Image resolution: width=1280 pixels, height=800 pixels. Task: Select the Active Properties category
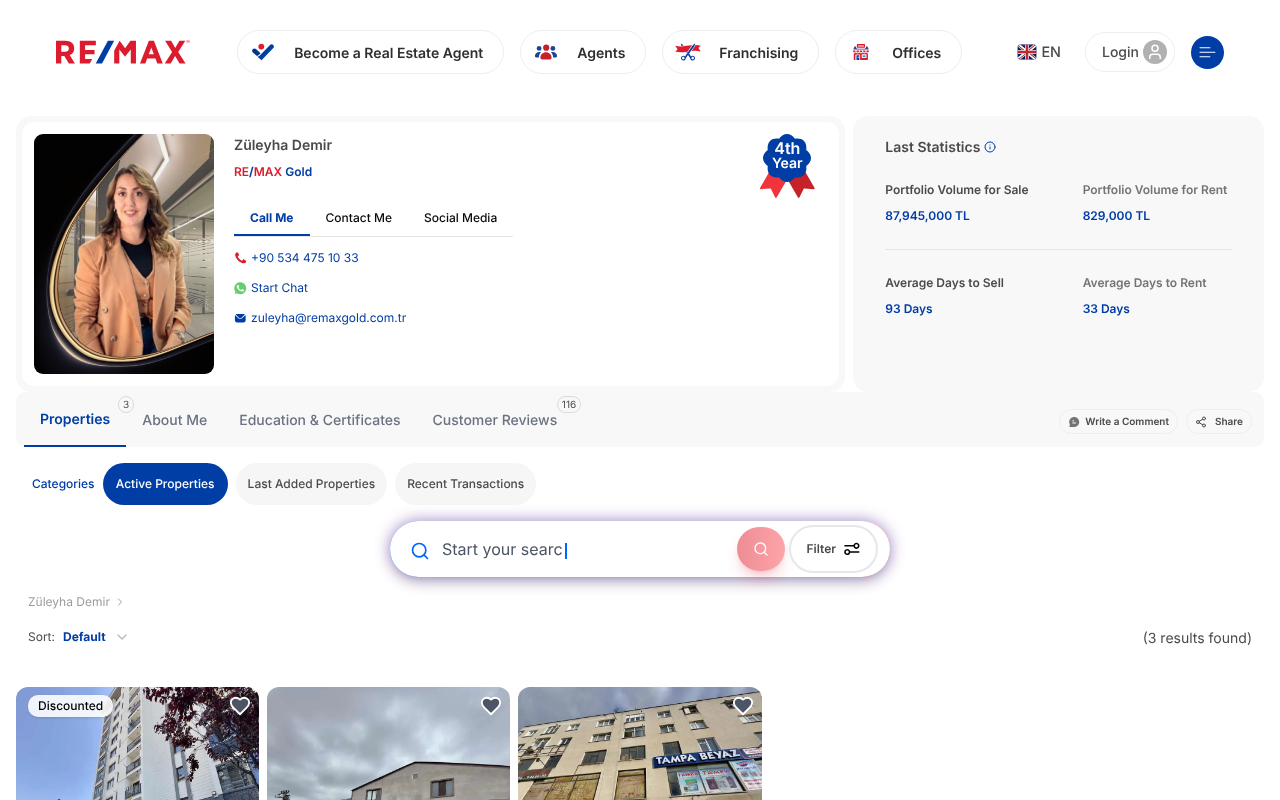pyautogui.click(x=165, y=484)
